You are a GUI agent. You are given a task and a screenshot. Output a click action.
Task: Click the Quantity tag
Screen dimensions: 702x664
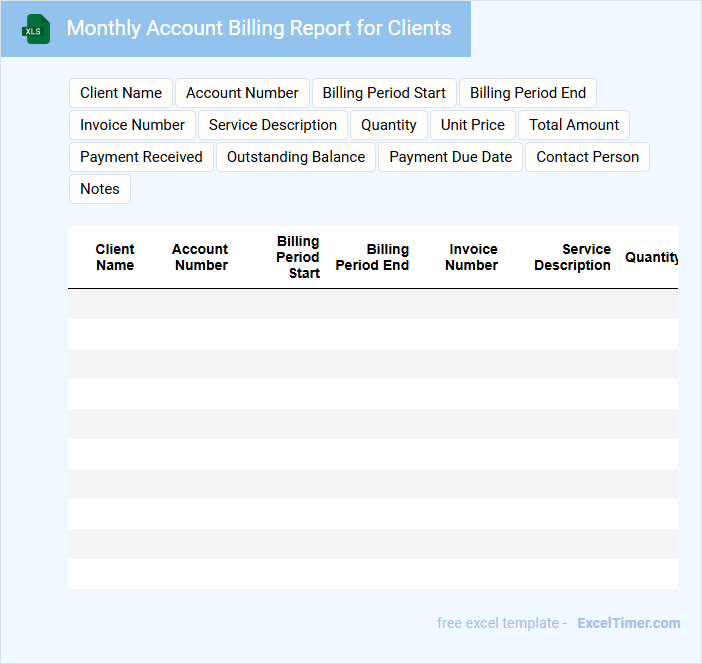[x=389, y=125]
